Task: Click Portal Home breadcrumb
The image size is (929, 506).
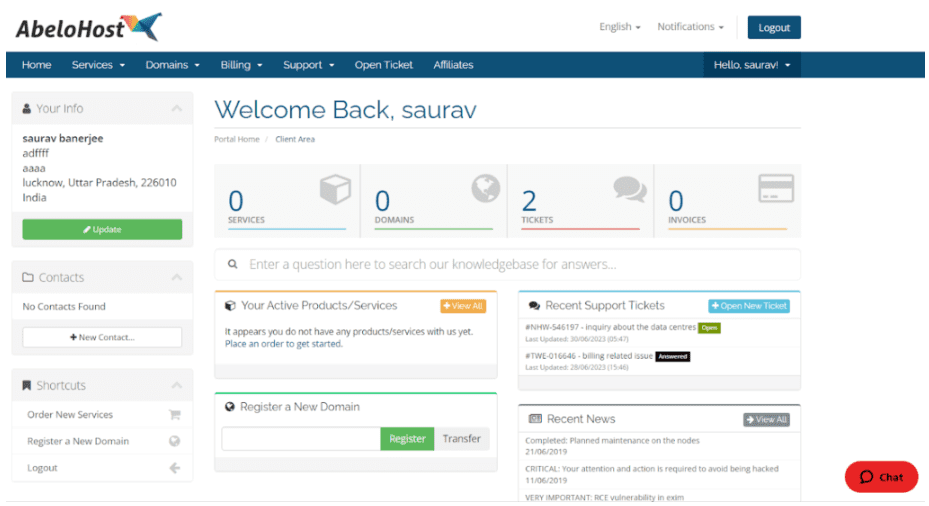Action: click(236, 139)
